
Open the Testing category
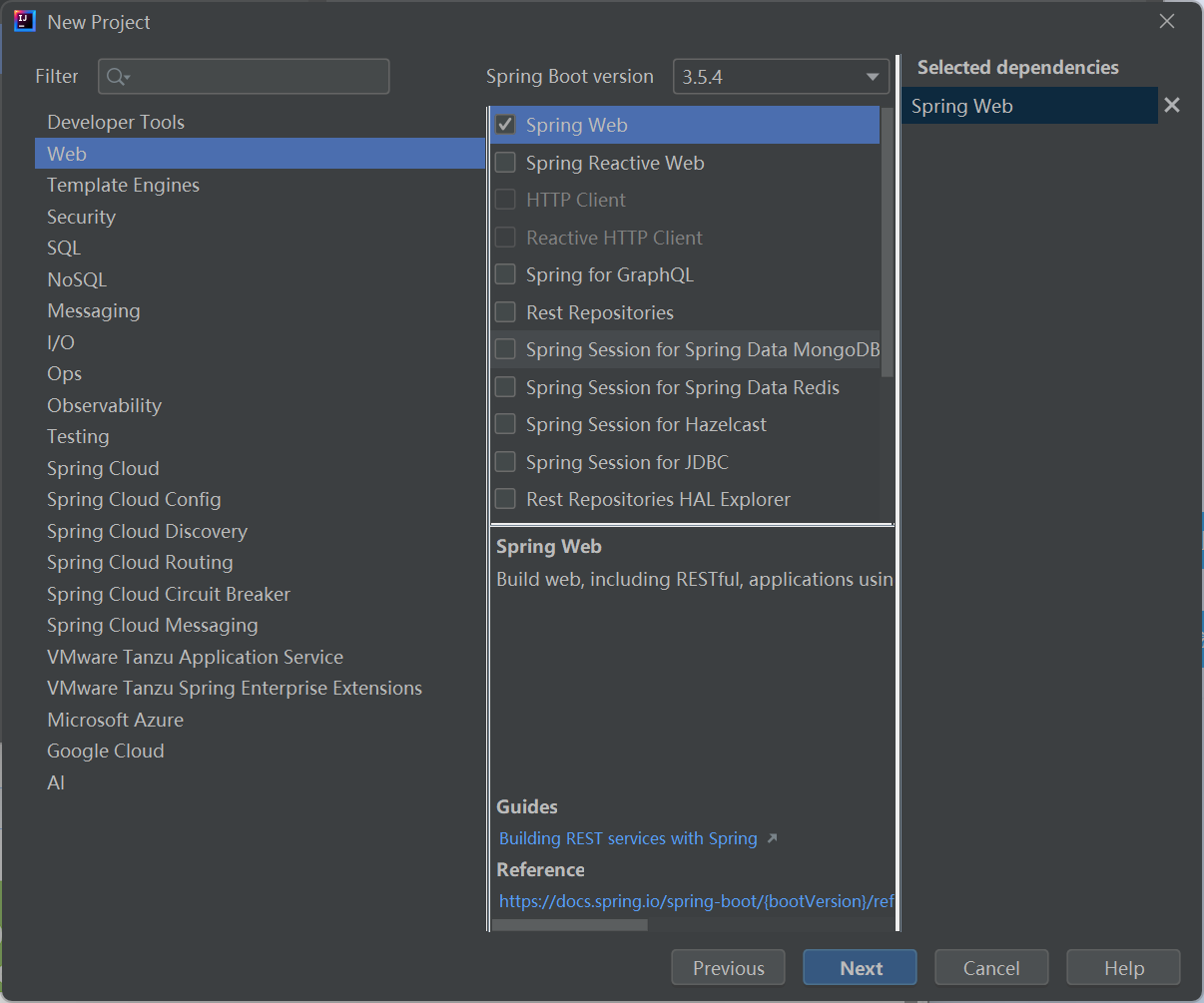click(x=260, y=436)
